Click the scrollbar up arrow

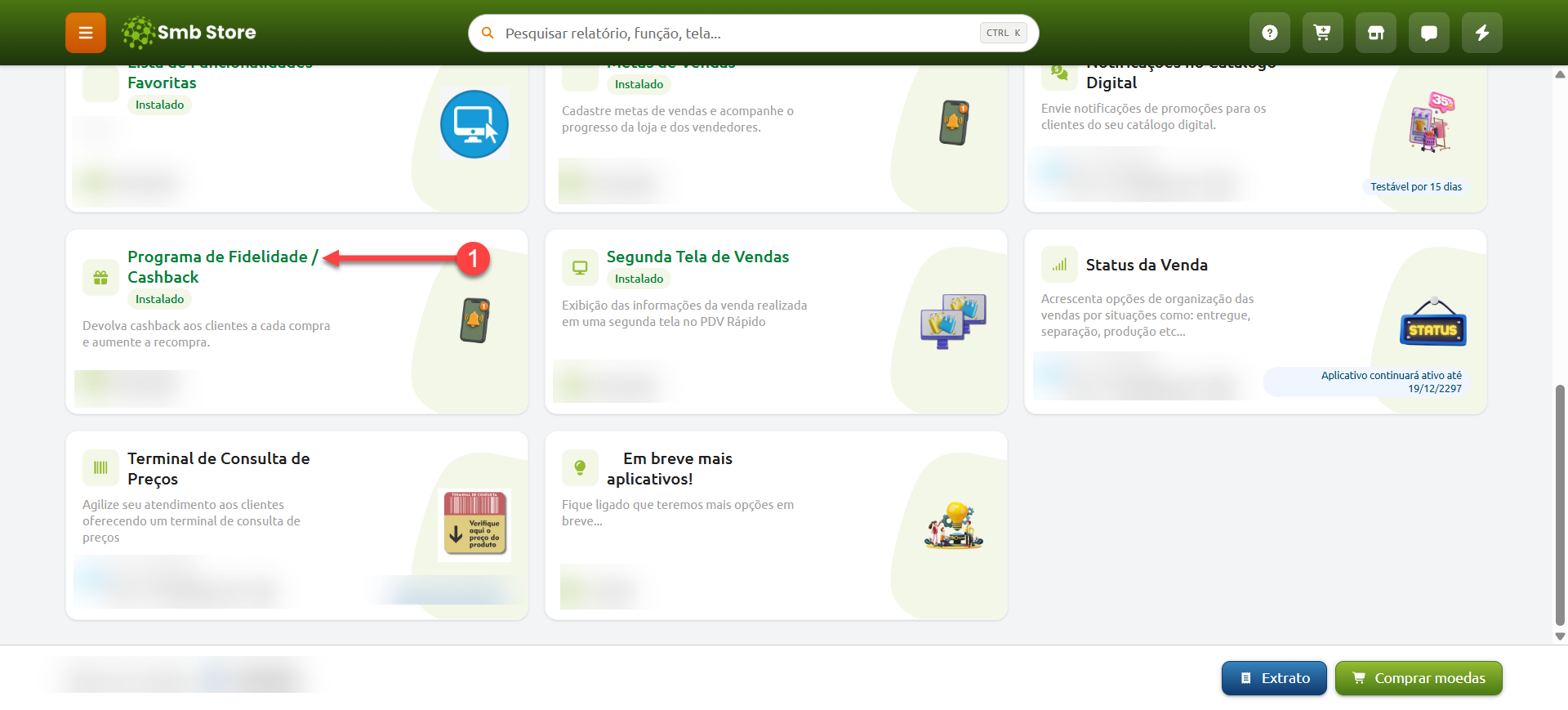[1560, 74]
